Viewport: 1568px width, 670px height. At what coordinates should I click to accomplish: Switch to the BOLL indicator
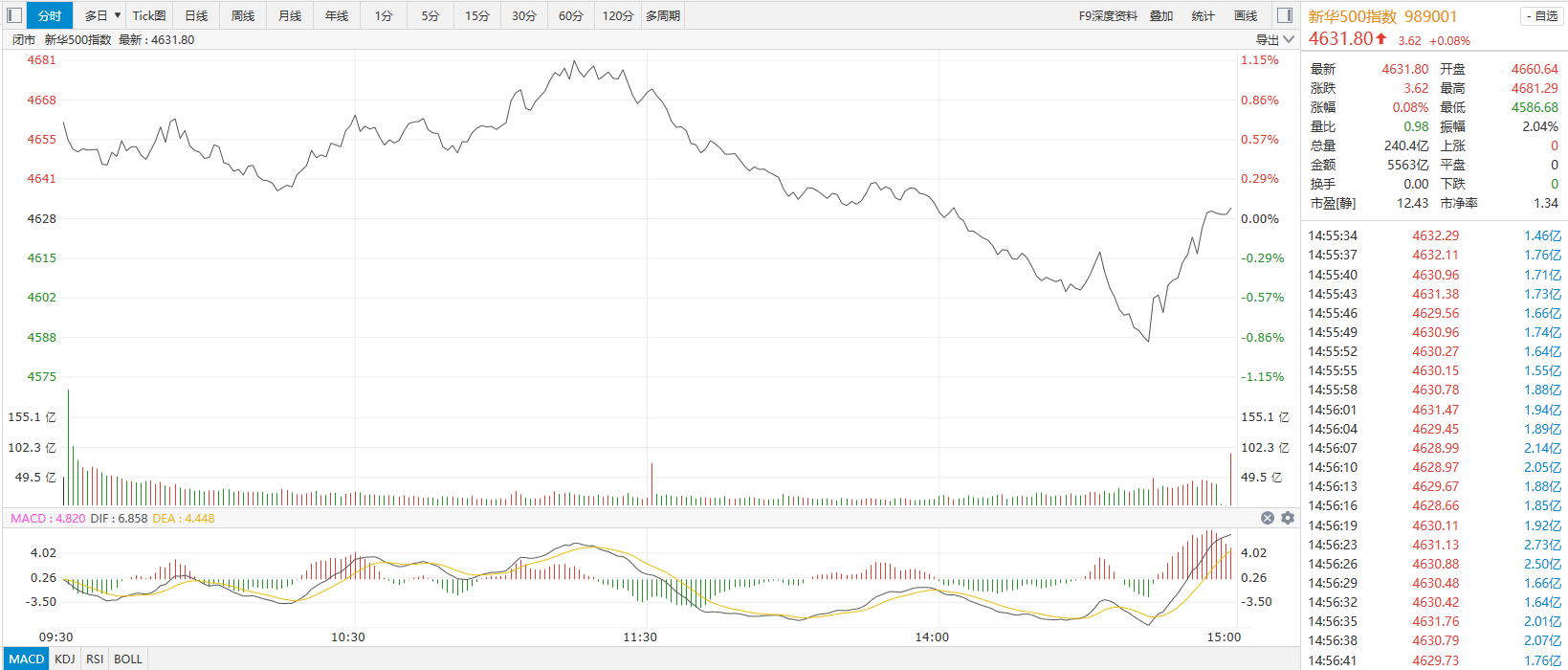(x=128, y=659)
